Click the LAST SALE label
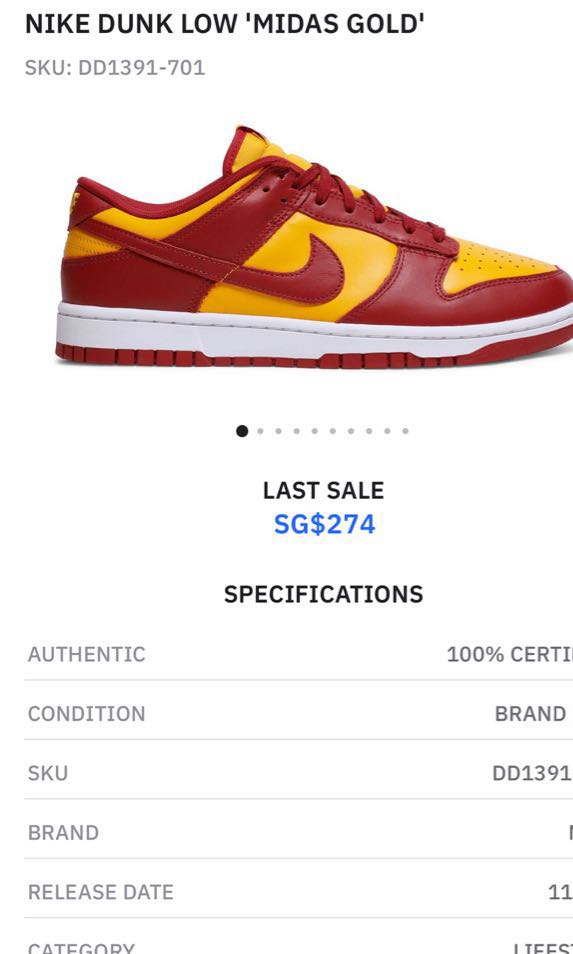Screen dimensions: 573x954 (x=324, y=490)
